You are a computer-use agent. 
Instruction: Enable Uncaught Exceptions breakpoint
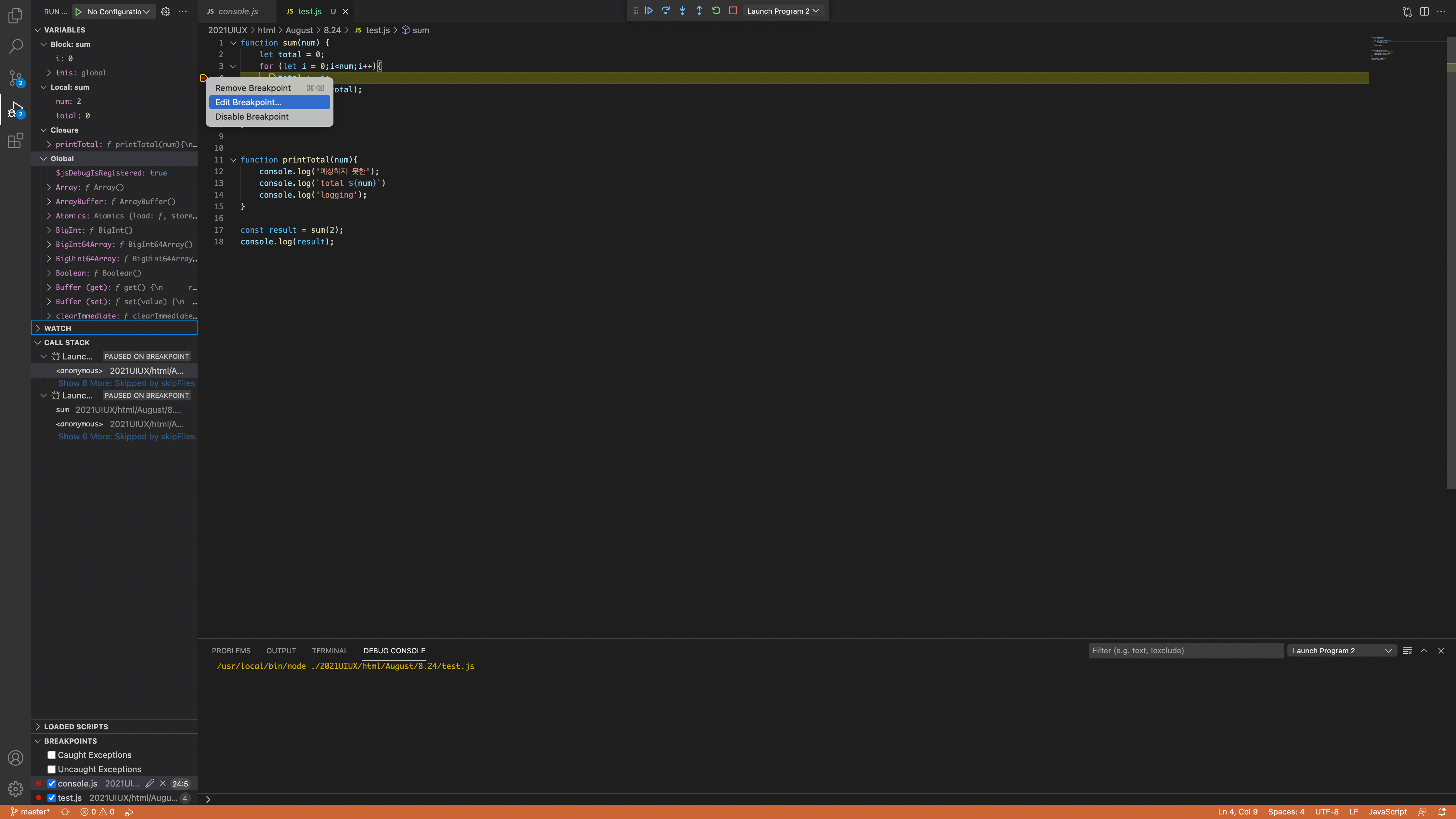(51, 769)
